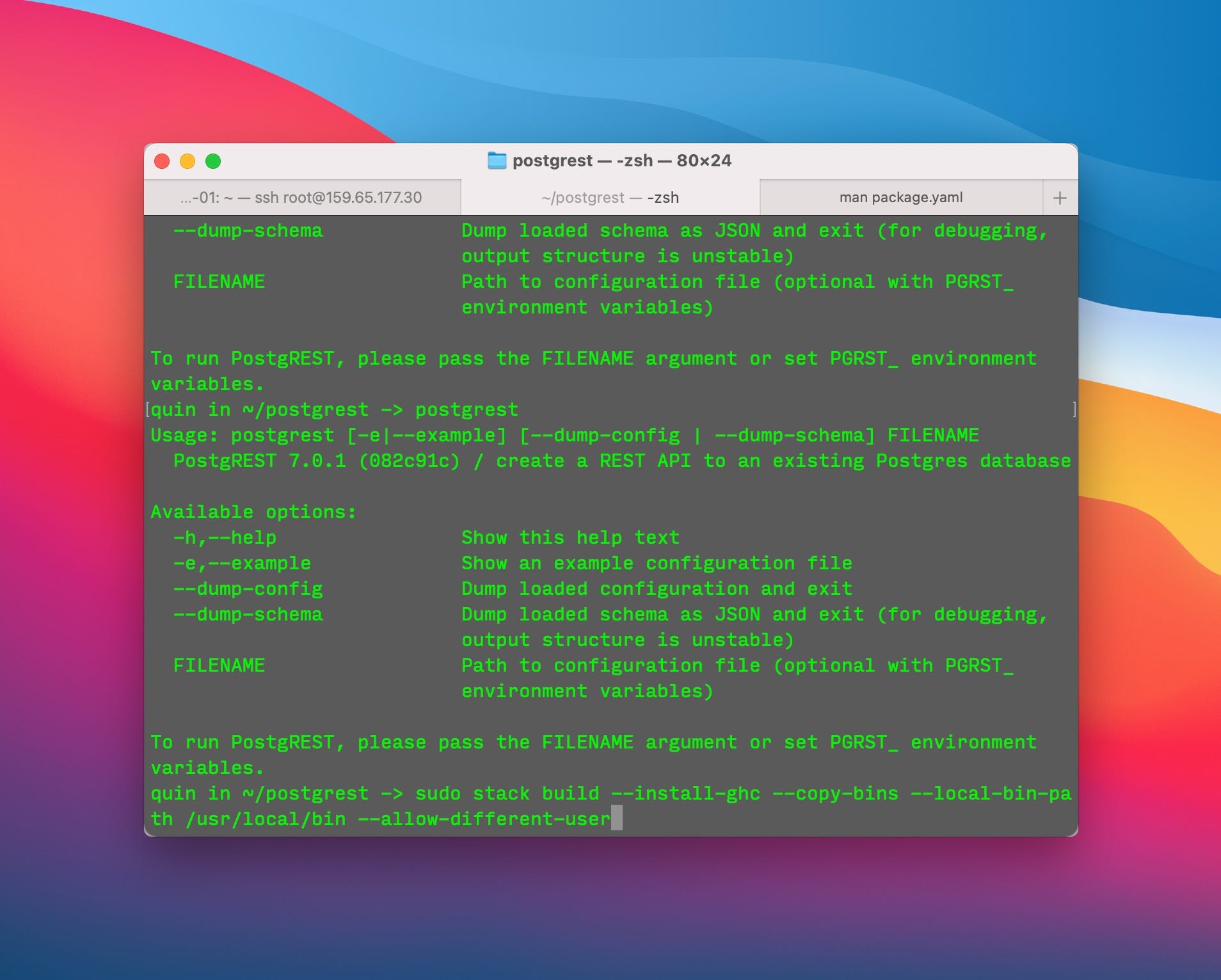Click the lower '--dump-schema' option below --dump-config
The image size is (1221, 980).
[248, 614]
